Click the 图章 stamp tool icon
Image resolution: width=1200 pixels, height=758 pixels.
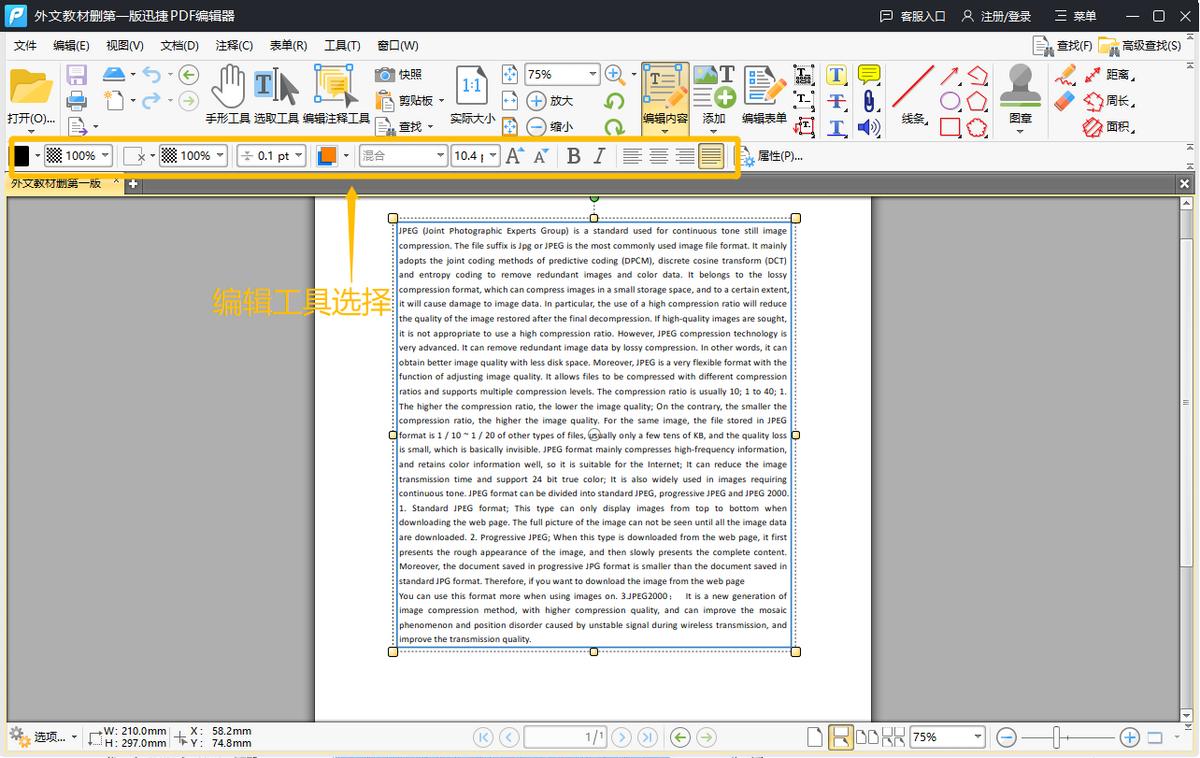click(x=1020, y=88)
